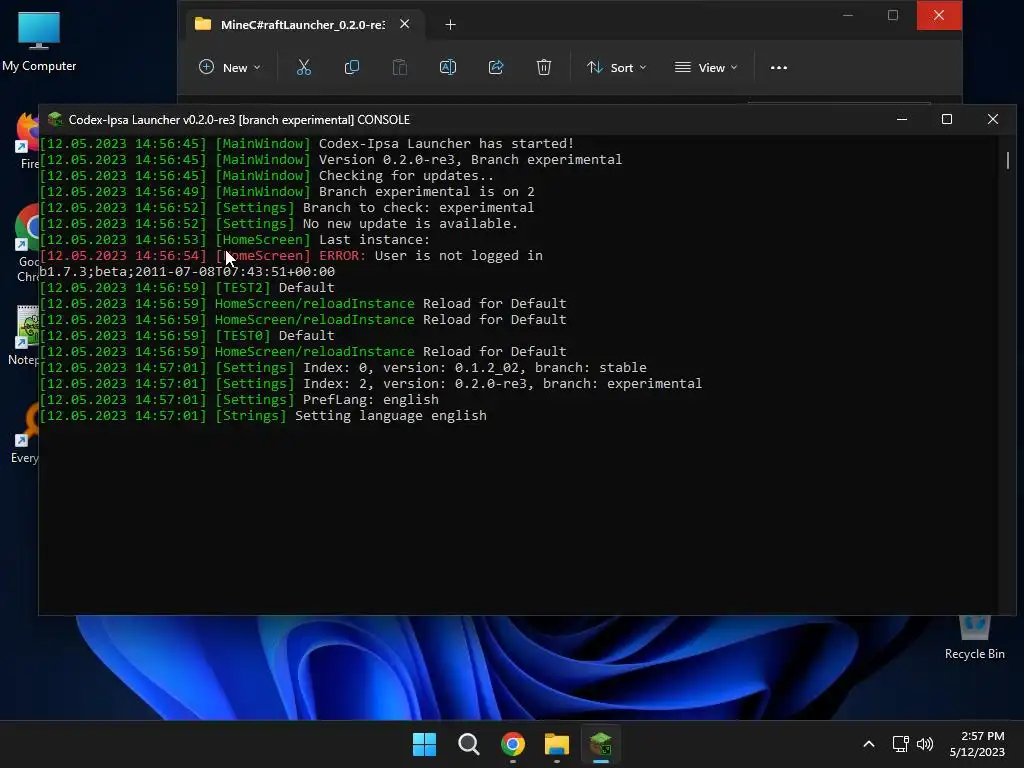Click the Codex-Ipsa Launcher taskbar icon
This screenshot has width=1024, height=768.
point(601,744)
